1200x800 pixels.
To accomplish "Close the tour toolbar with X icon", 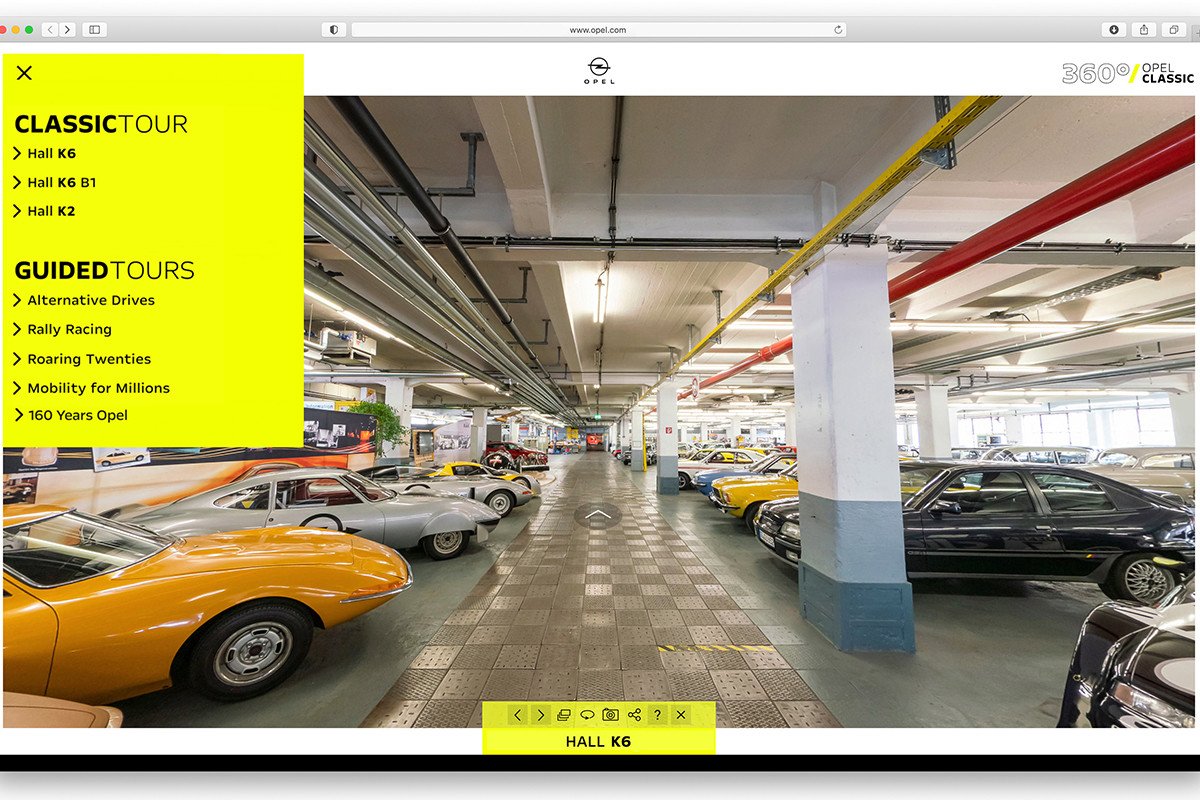I will pos(681,715).
